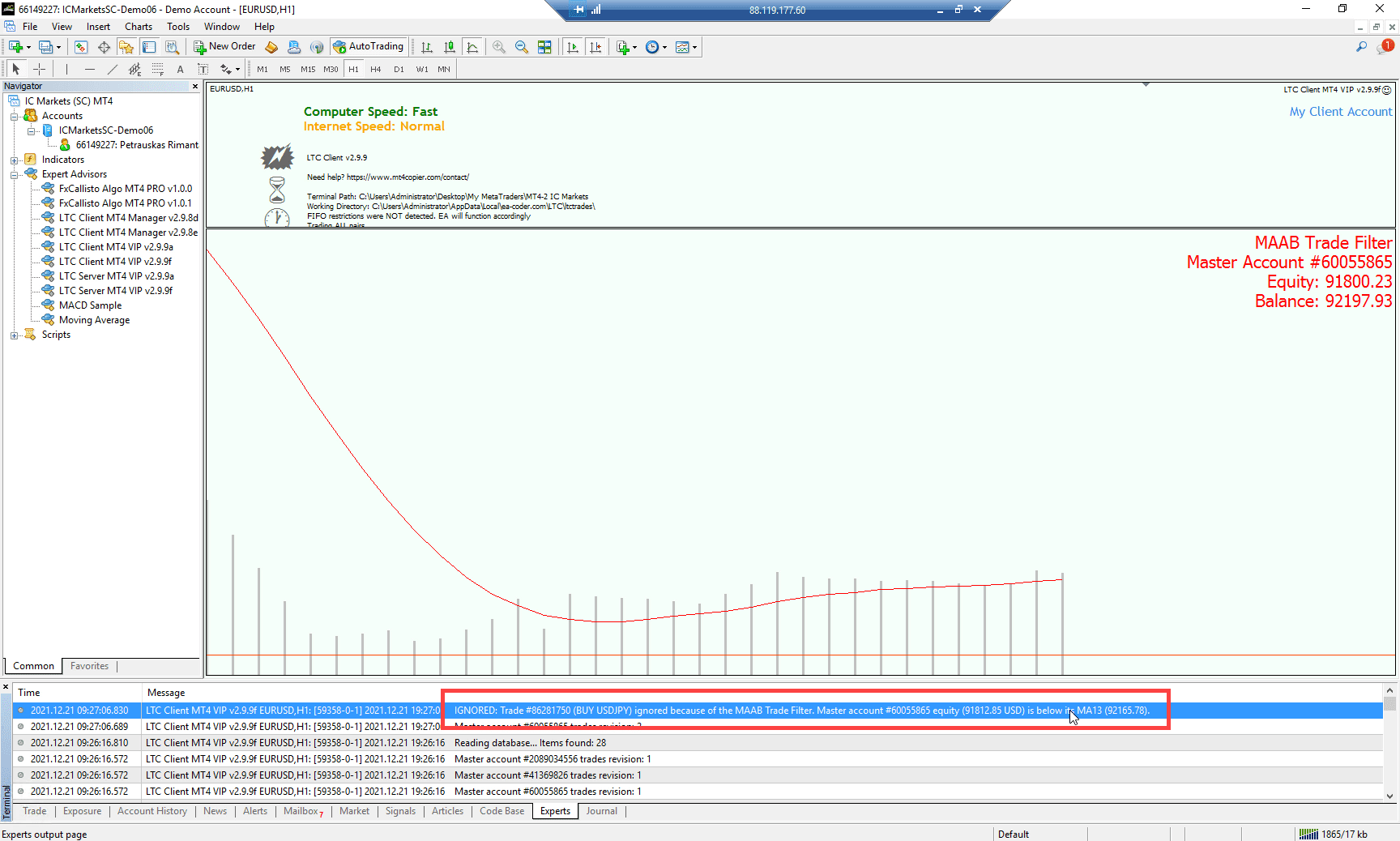Open the Tools menu

coord(178,27)
